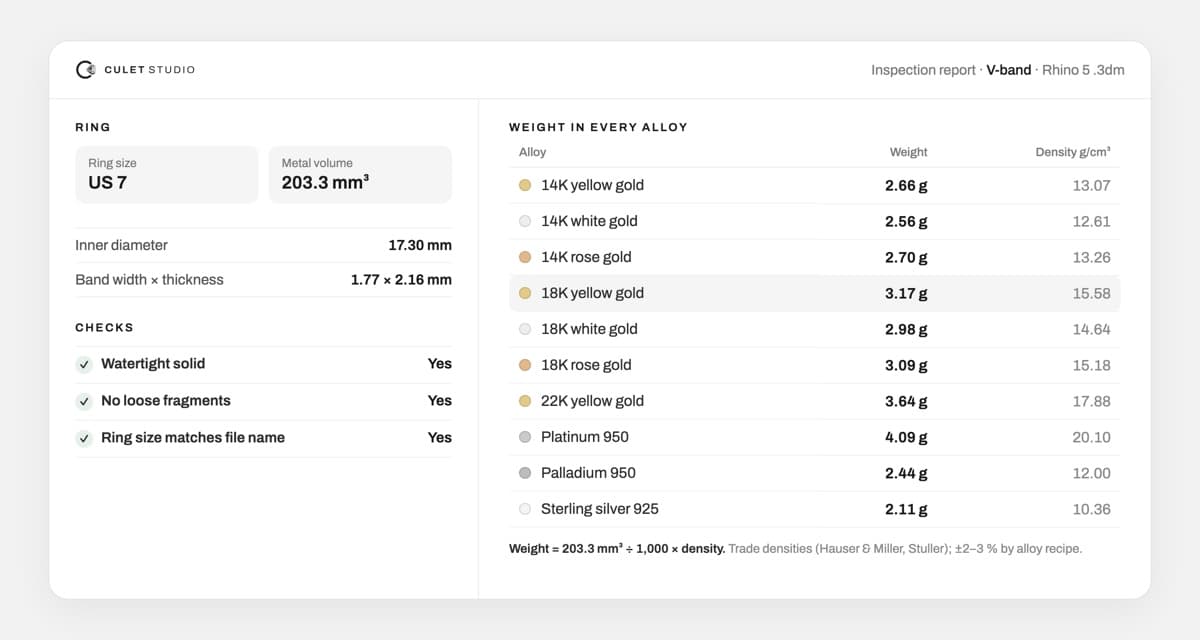Click the Ring size US 7 card

167,174
